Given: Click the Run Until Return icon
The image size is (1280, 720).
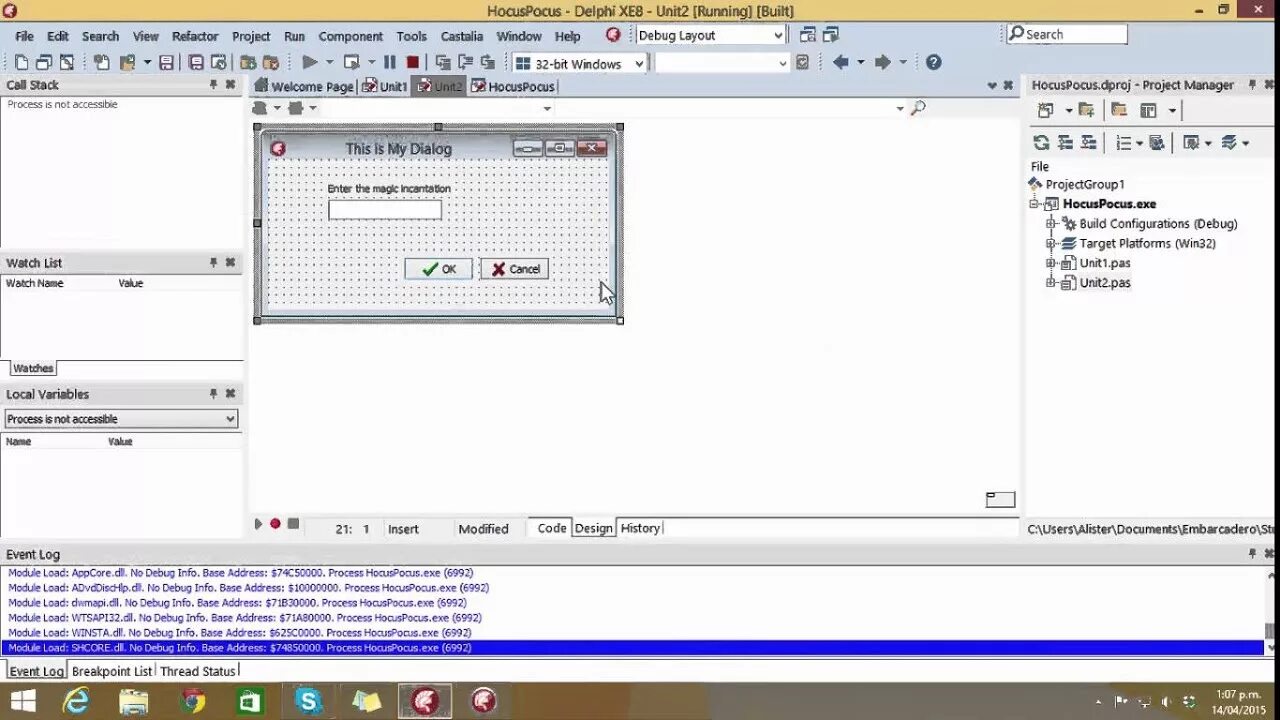Looking at the screenshot, I should click(488, 62).
